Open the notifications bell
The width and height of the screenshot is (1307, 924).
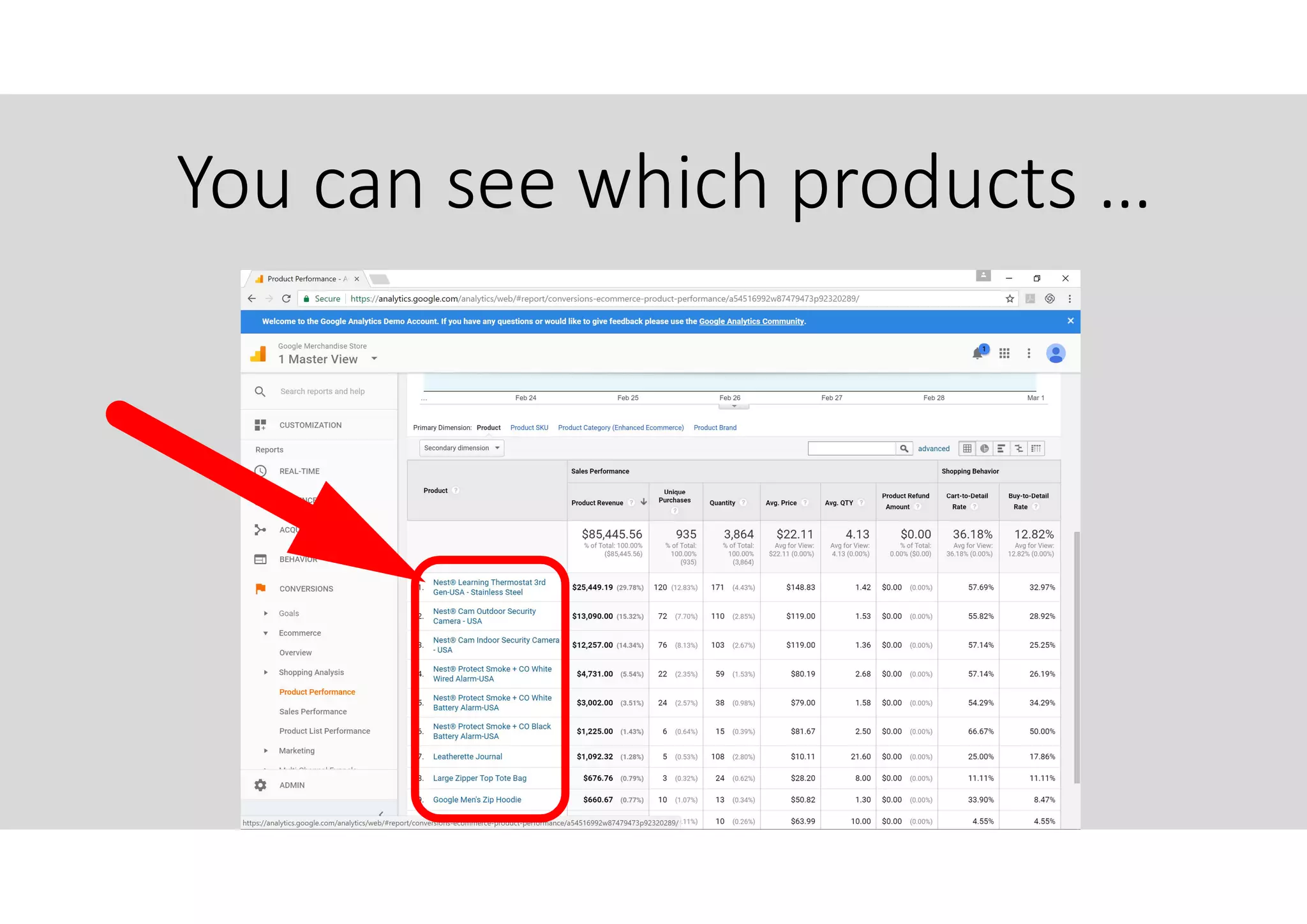click(978, 353)
